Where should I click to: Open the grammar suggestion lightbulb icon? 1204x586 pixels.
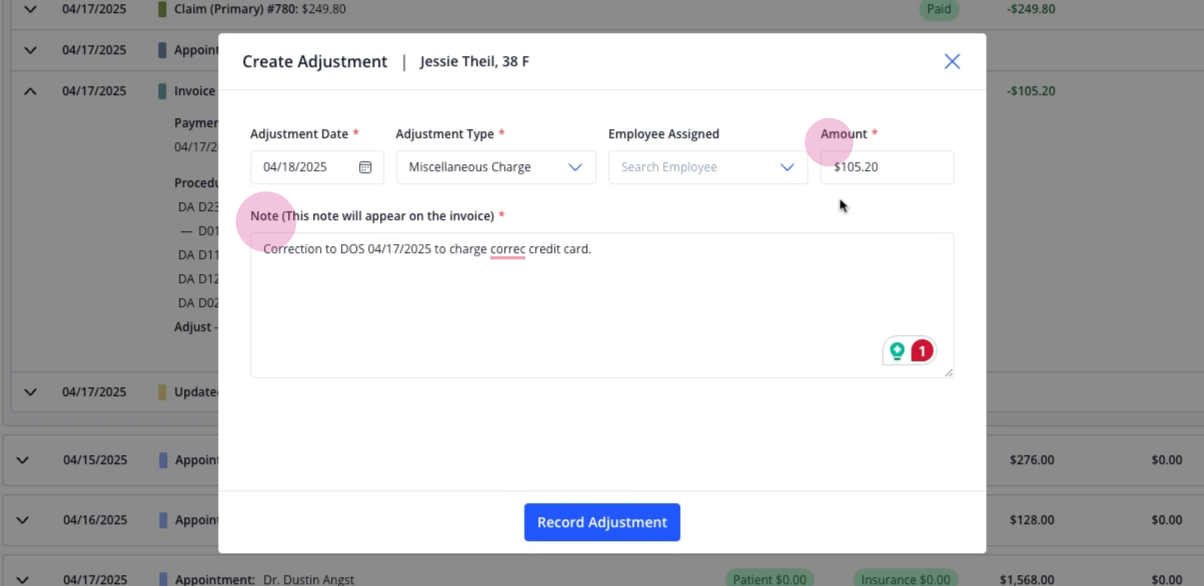pyautogui.click(x=897, y=351)
